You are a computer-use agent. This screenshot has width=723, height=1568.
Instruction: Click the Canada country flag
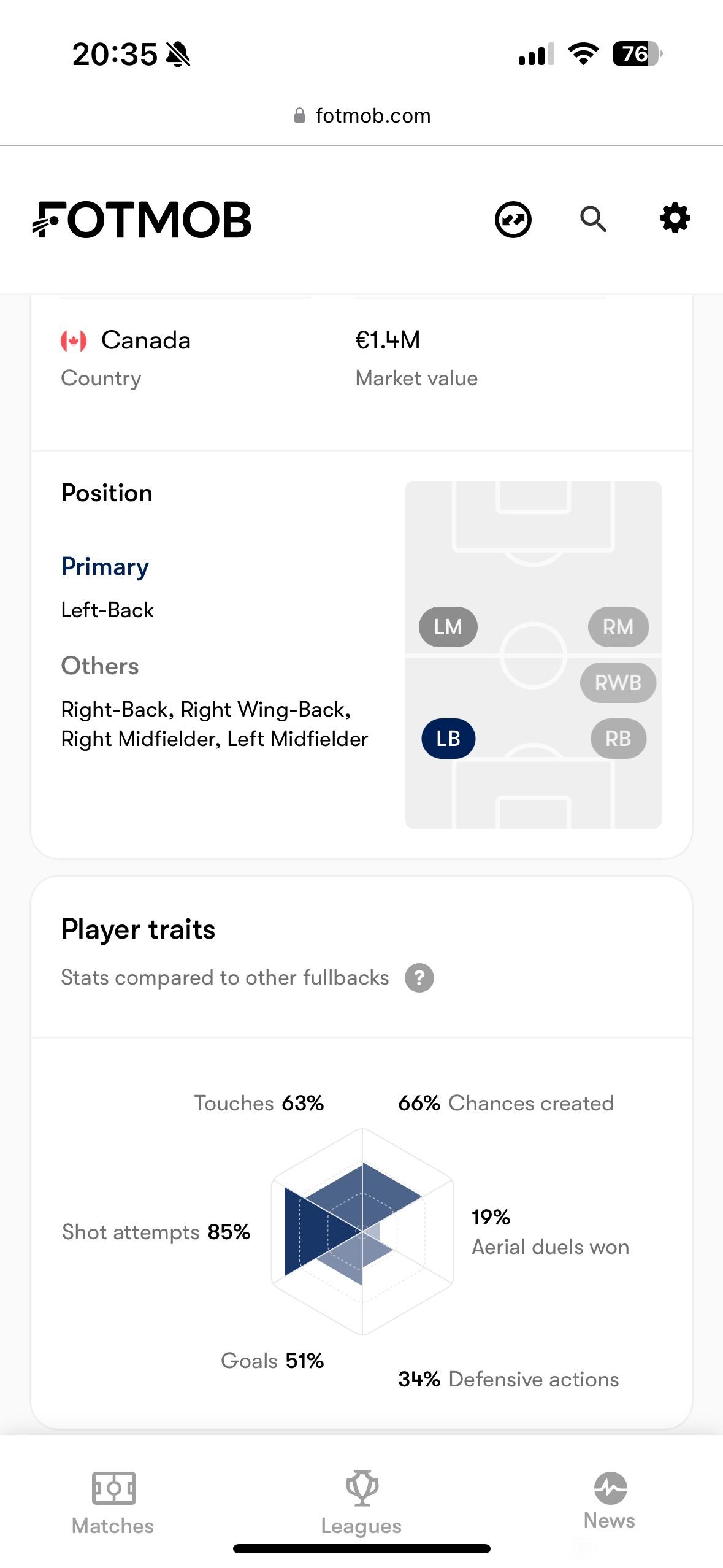74,340
